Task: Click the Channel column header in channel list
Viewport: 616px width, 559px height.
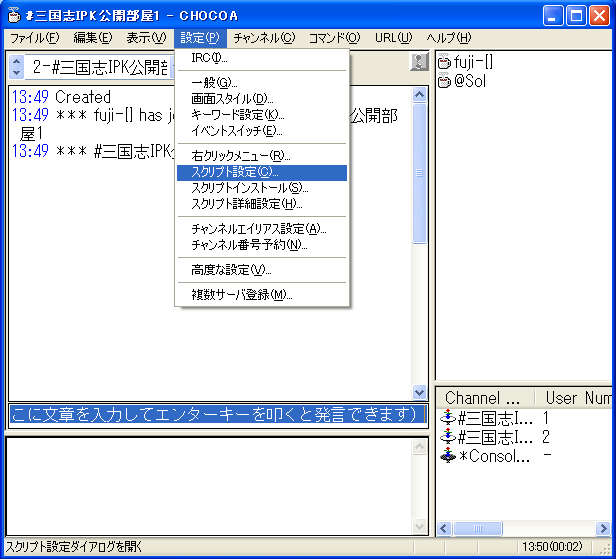Action: pos(483,398)
